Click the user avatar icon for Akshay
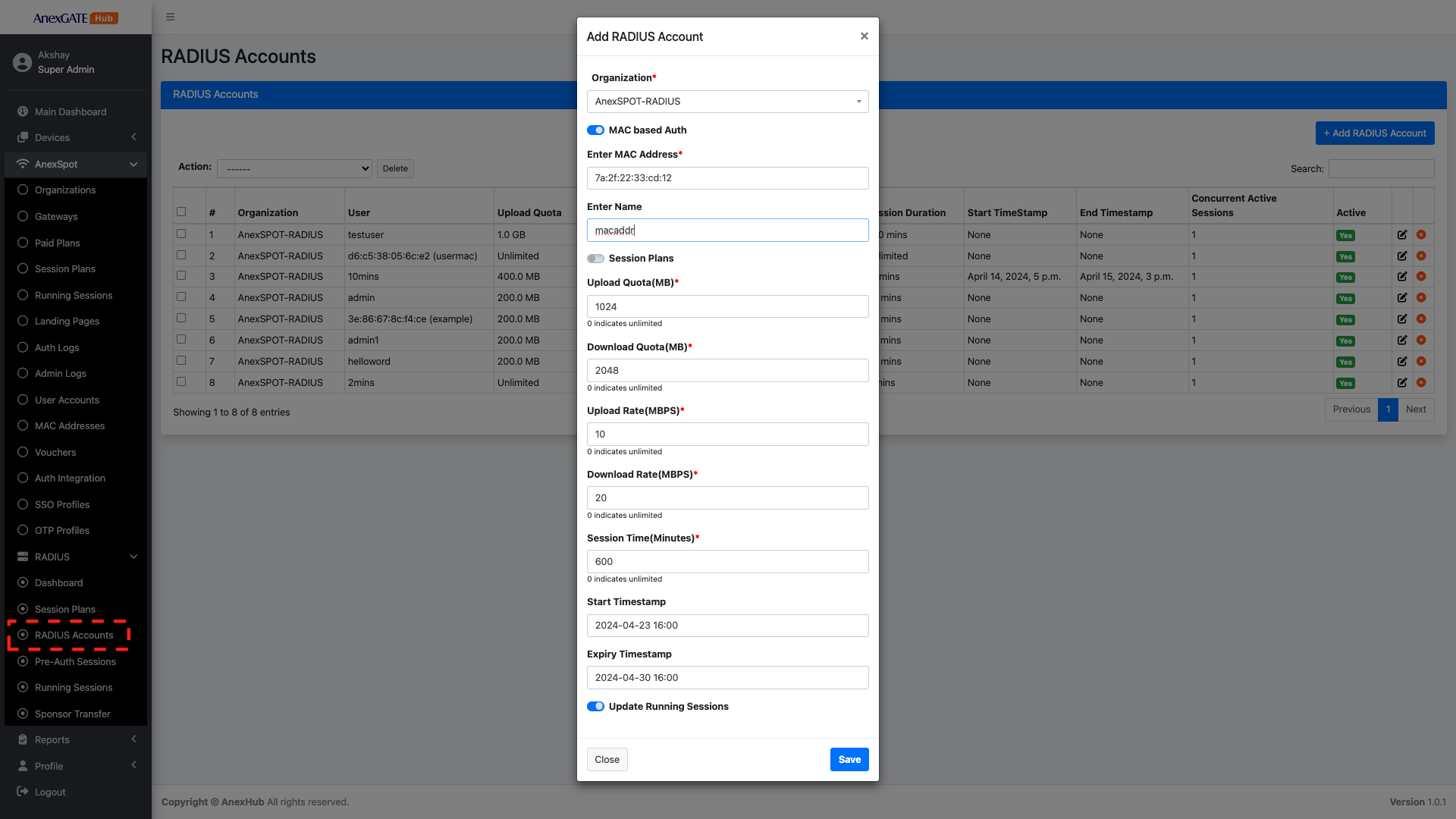 coord(23,62)
